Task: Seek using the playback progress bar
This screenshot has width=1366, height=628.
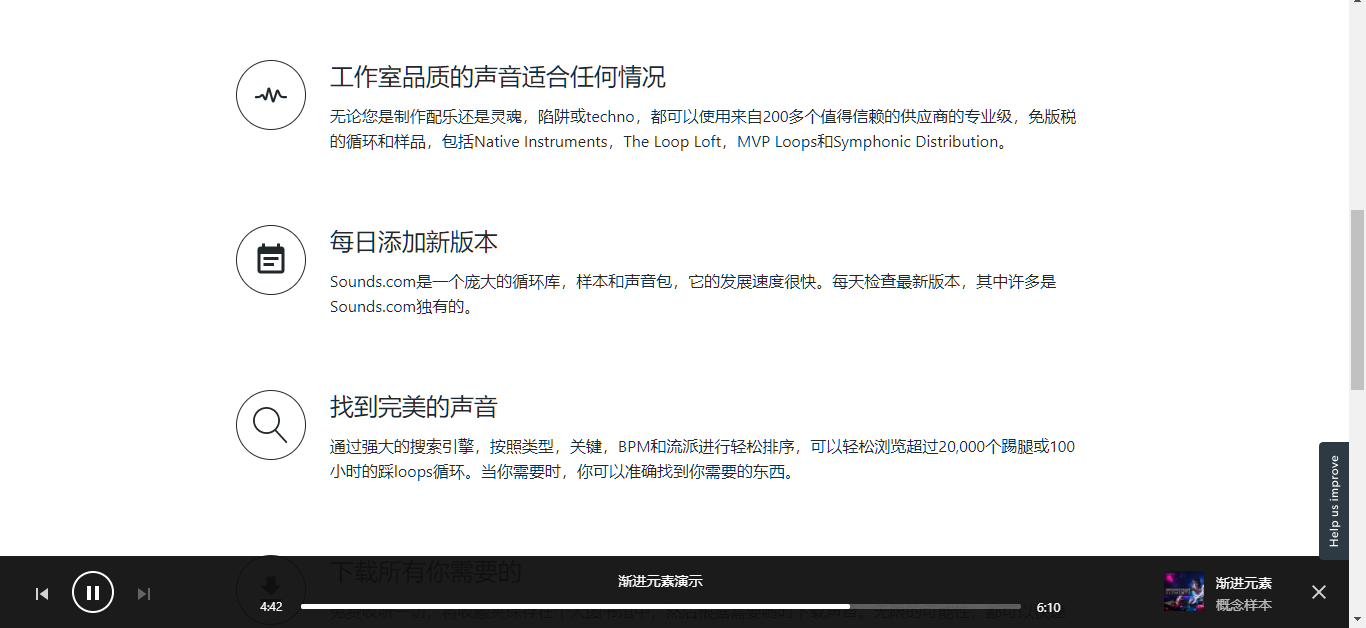Action: click(660, 606)
